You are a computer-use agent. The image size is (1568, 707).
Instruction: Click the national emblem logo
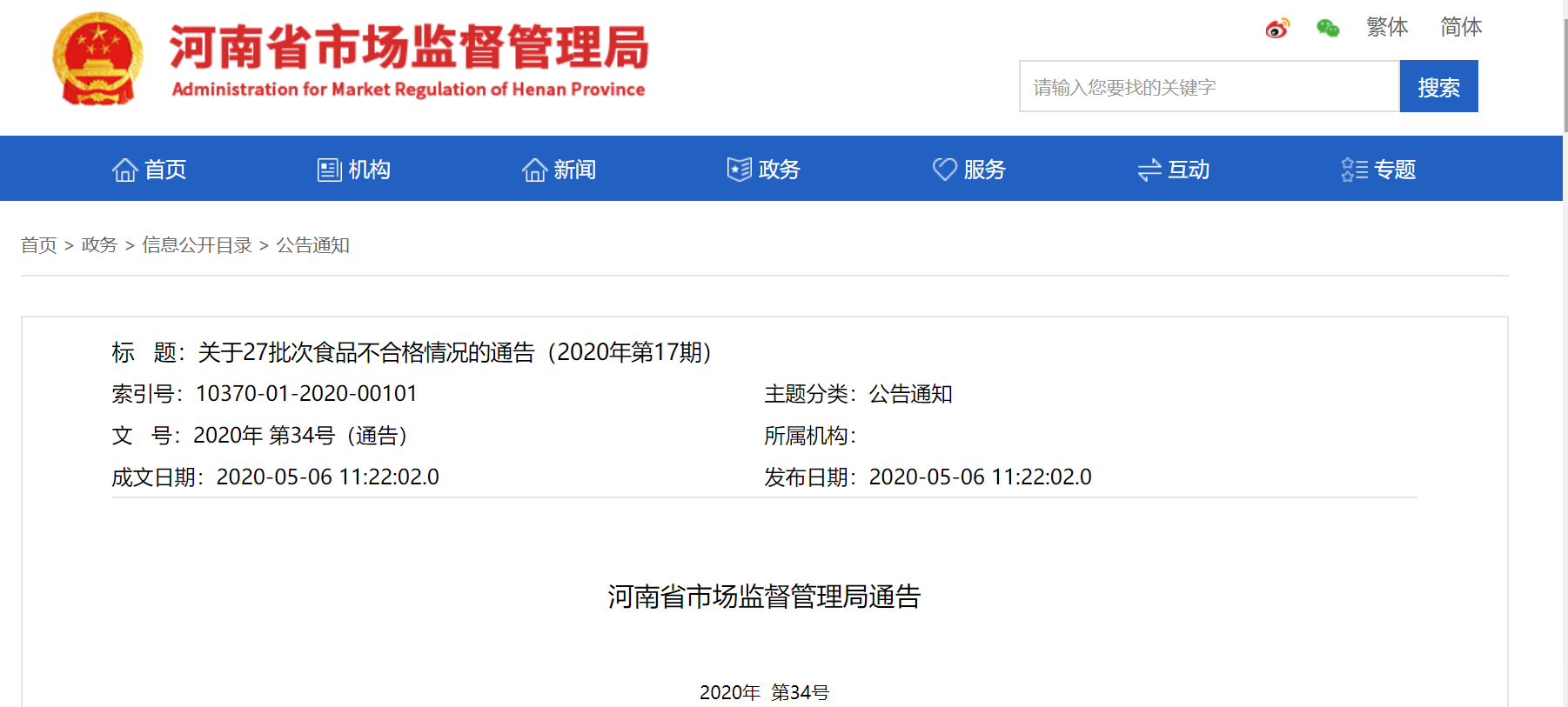click(x=98, y=59)
